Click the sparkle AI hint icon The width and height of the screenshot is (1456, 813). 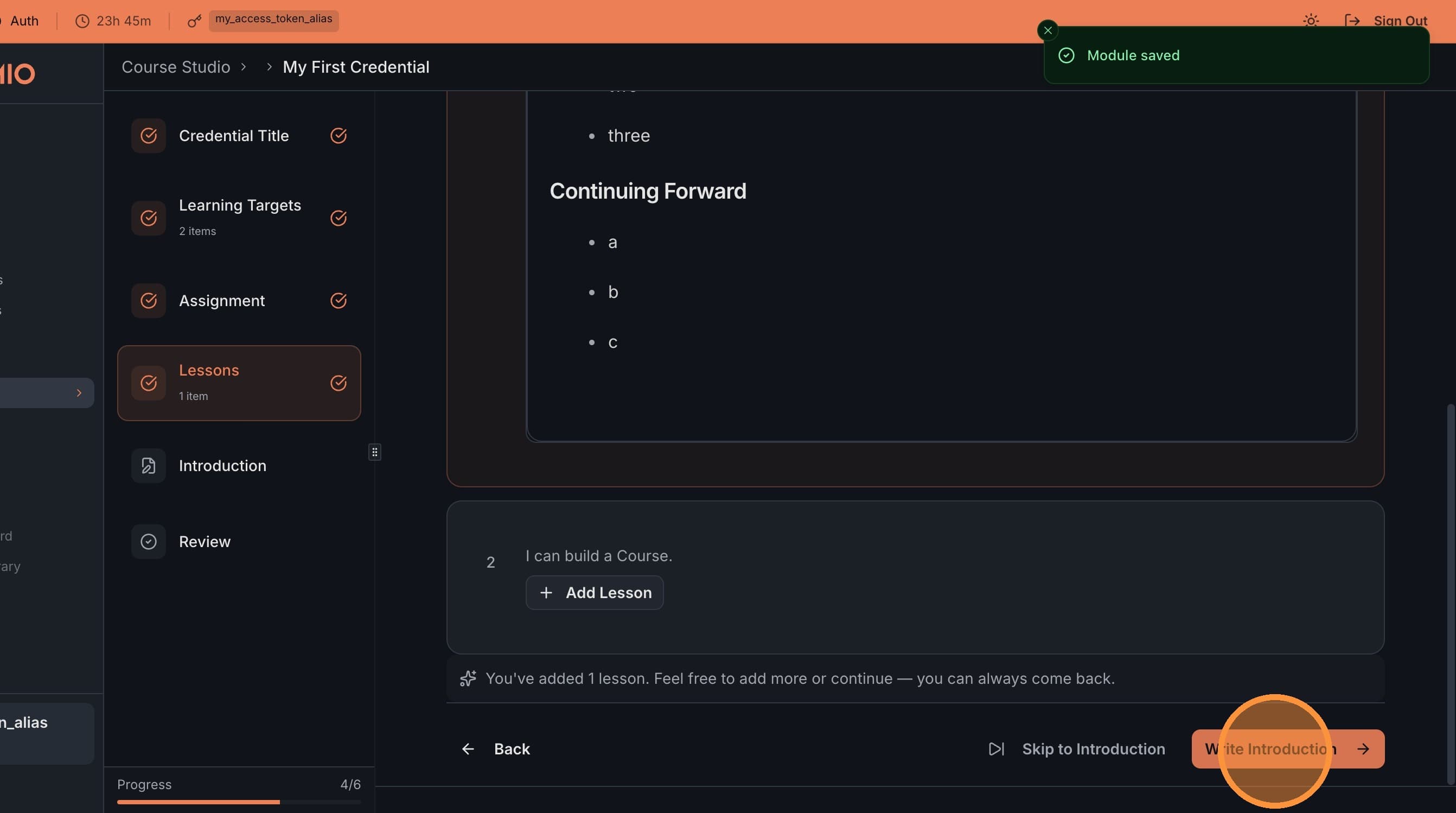point(468,678)
